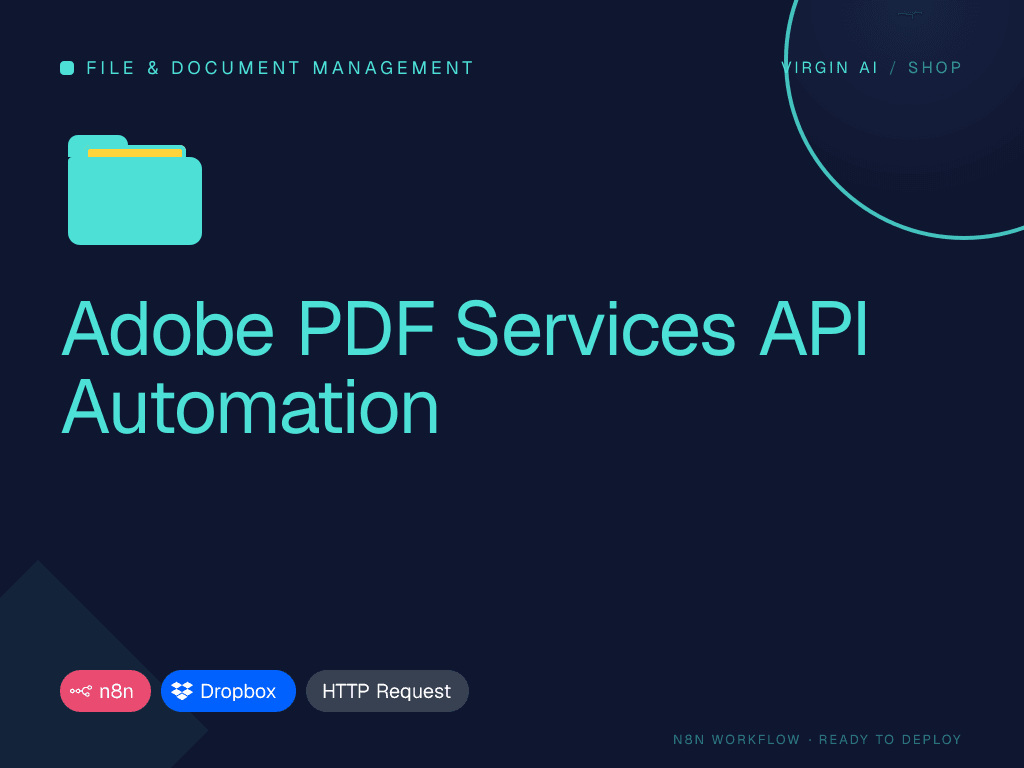Click the HTTP Request tag pill
Image resolution: width=1024 pixels, height=768 pixels.
(x=387, y=691)
